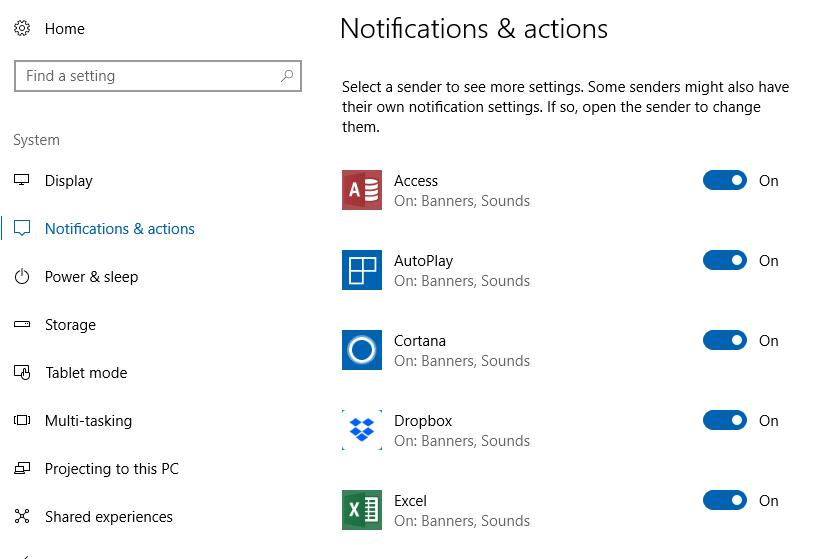Turn off Access notifications toggle
The height and width of the screenshot is (560, 815).
pyautogui.click(x=725, y=180)
